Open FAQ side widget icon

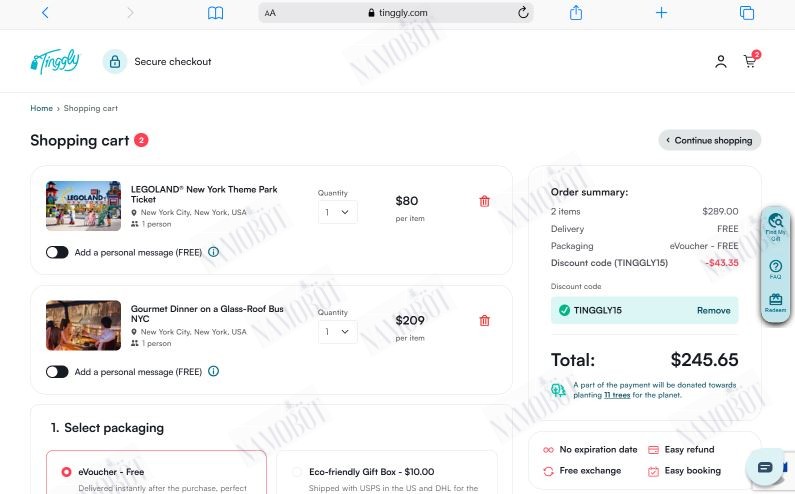tap(775, 269)
